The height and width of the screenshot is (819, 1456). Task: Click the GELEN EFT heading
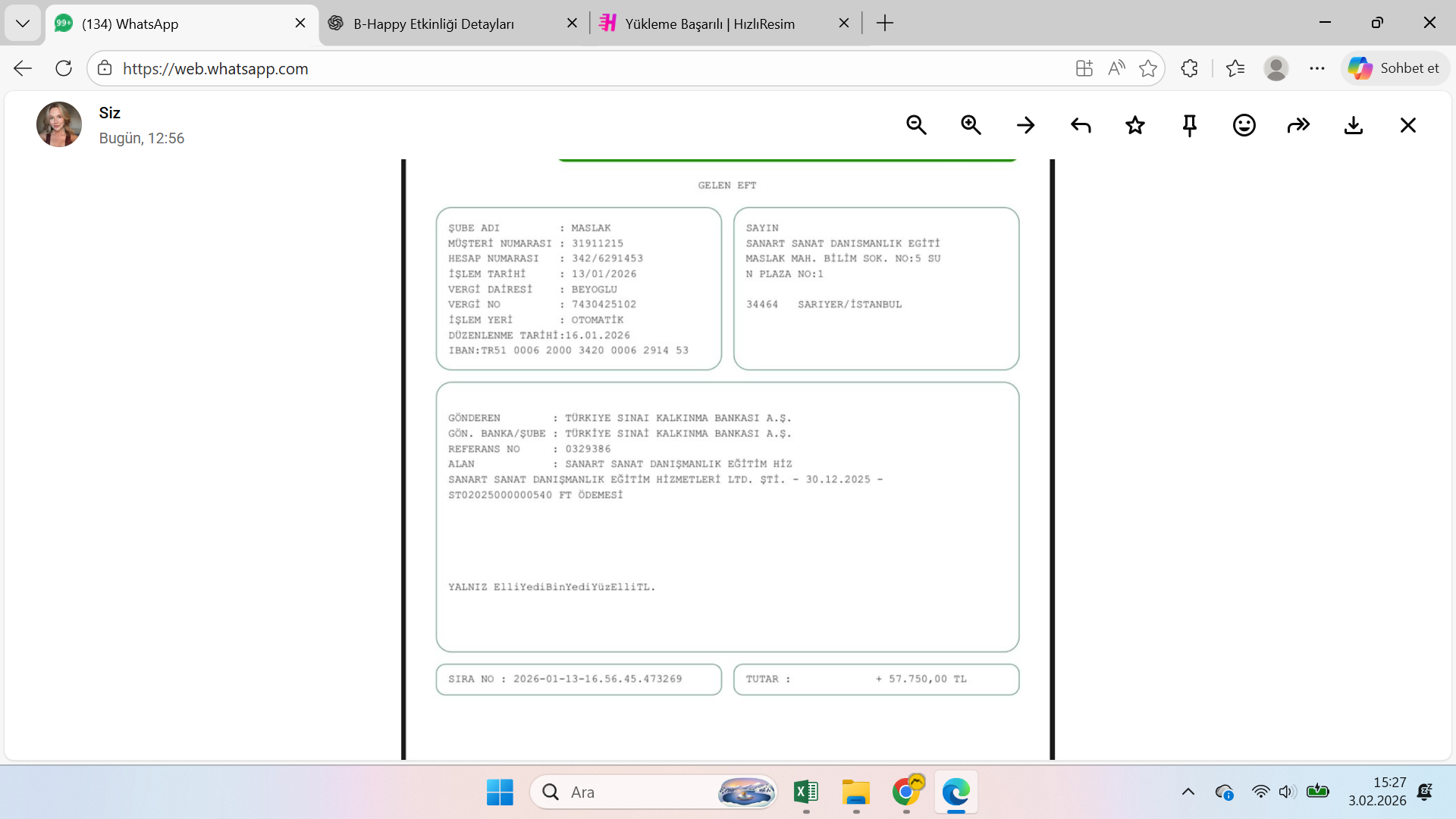(727, 185)
